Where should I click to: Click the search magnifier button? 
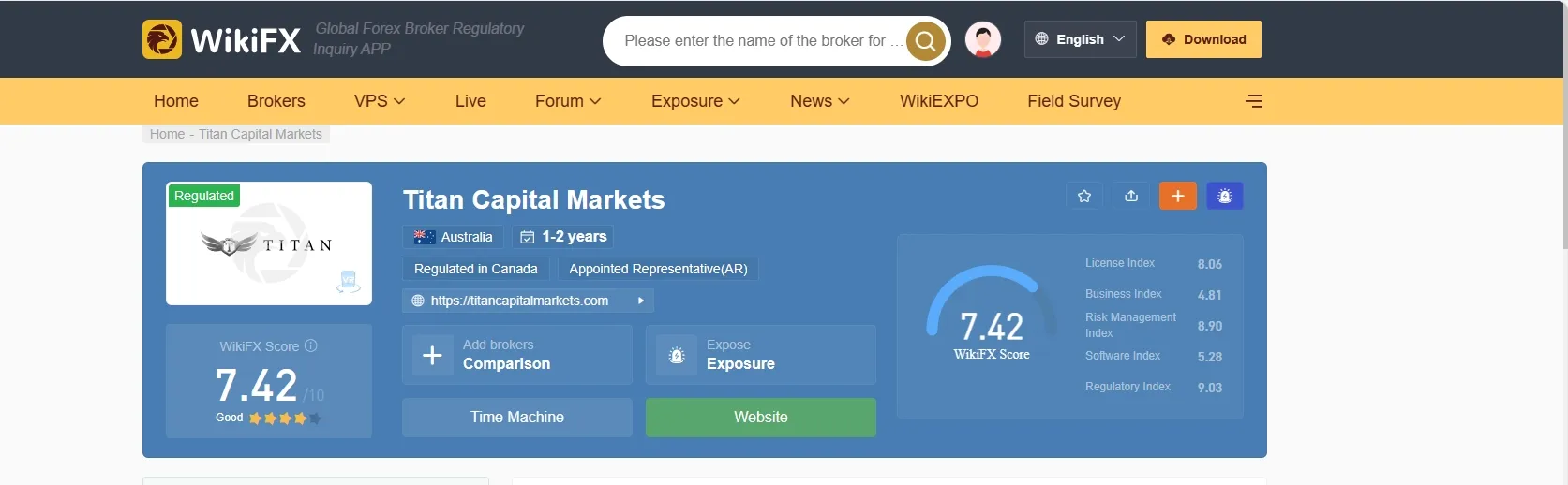pos(925,41)
